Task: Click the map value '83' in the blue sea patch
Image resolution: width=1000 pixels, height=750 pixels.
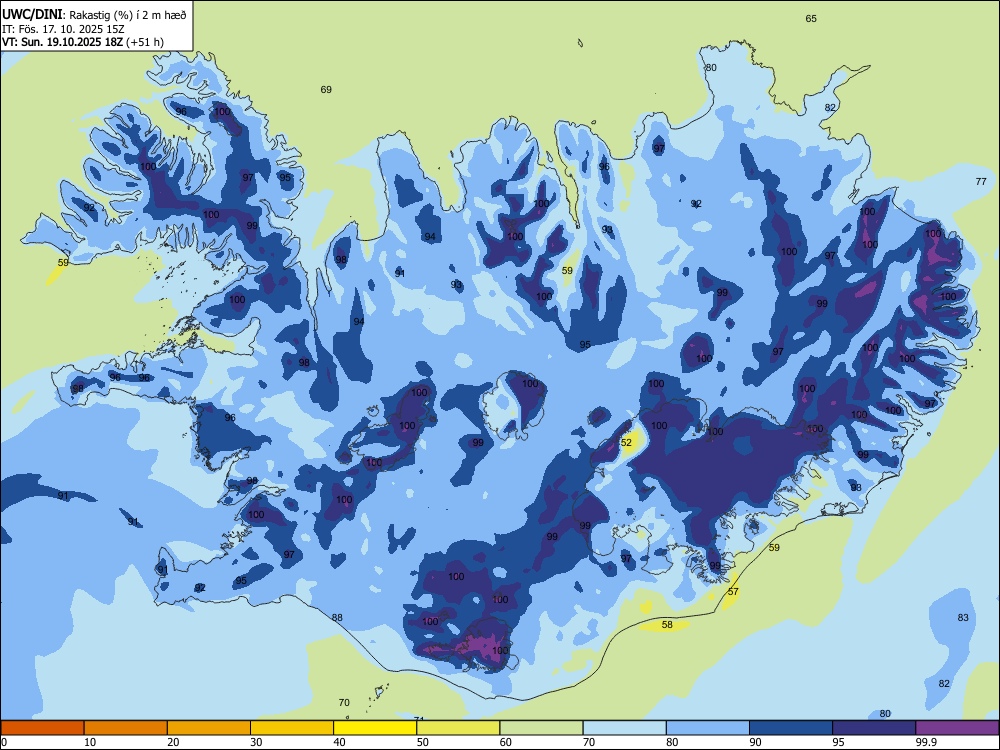Action: click(963, 617)
